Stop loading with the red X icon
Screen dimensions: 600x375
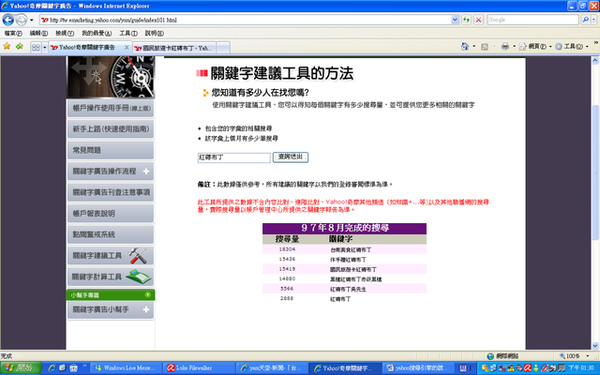478,20
